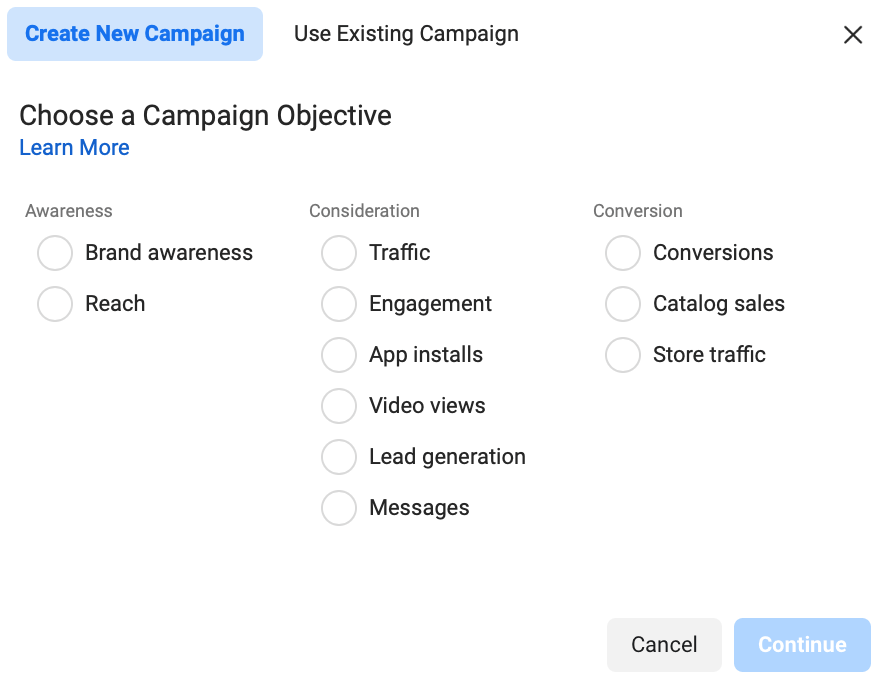The image size is (888, 686).
Task: Click the Brand awareness label text
Action: point(169,253)
